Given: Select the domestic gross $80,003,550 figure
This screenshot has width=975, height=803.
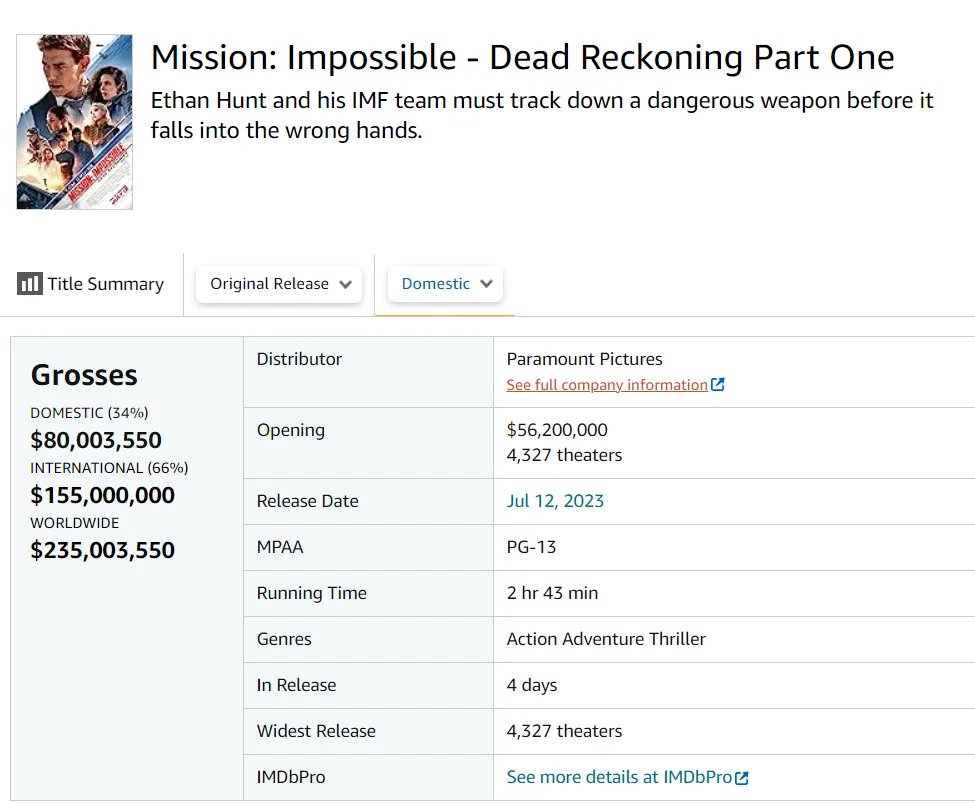Looking at the screenshot, I should point(96,440).
